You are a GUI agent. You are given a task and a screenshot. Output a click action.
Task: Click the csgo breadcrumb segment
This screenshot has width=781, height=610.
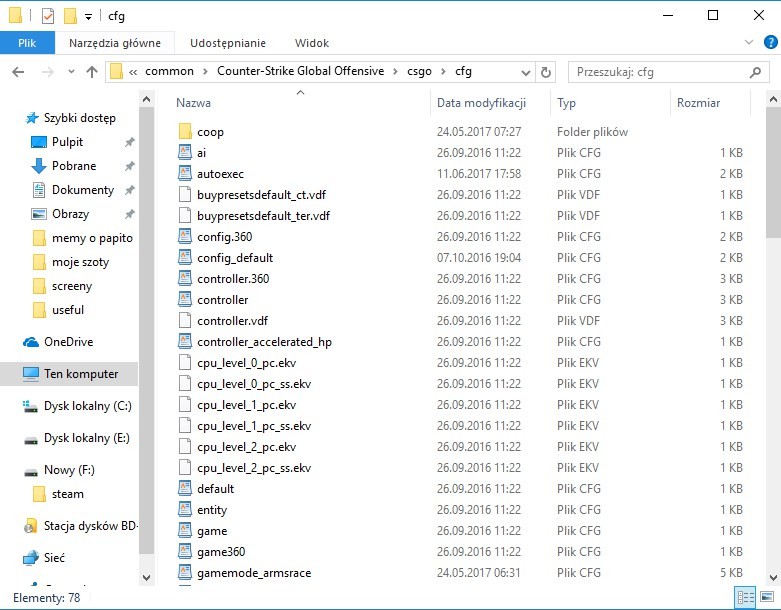click(419, 71)
